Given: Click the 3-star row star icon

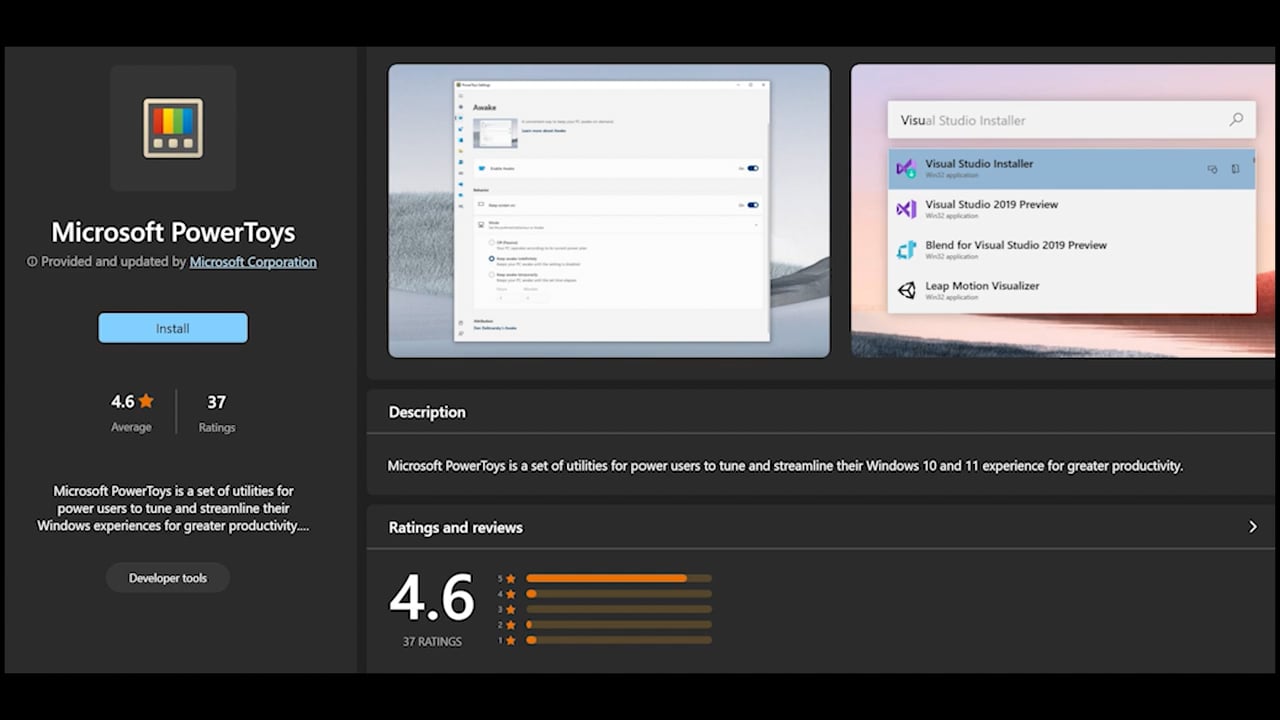Looking at the screenshot, I should 511,609.
